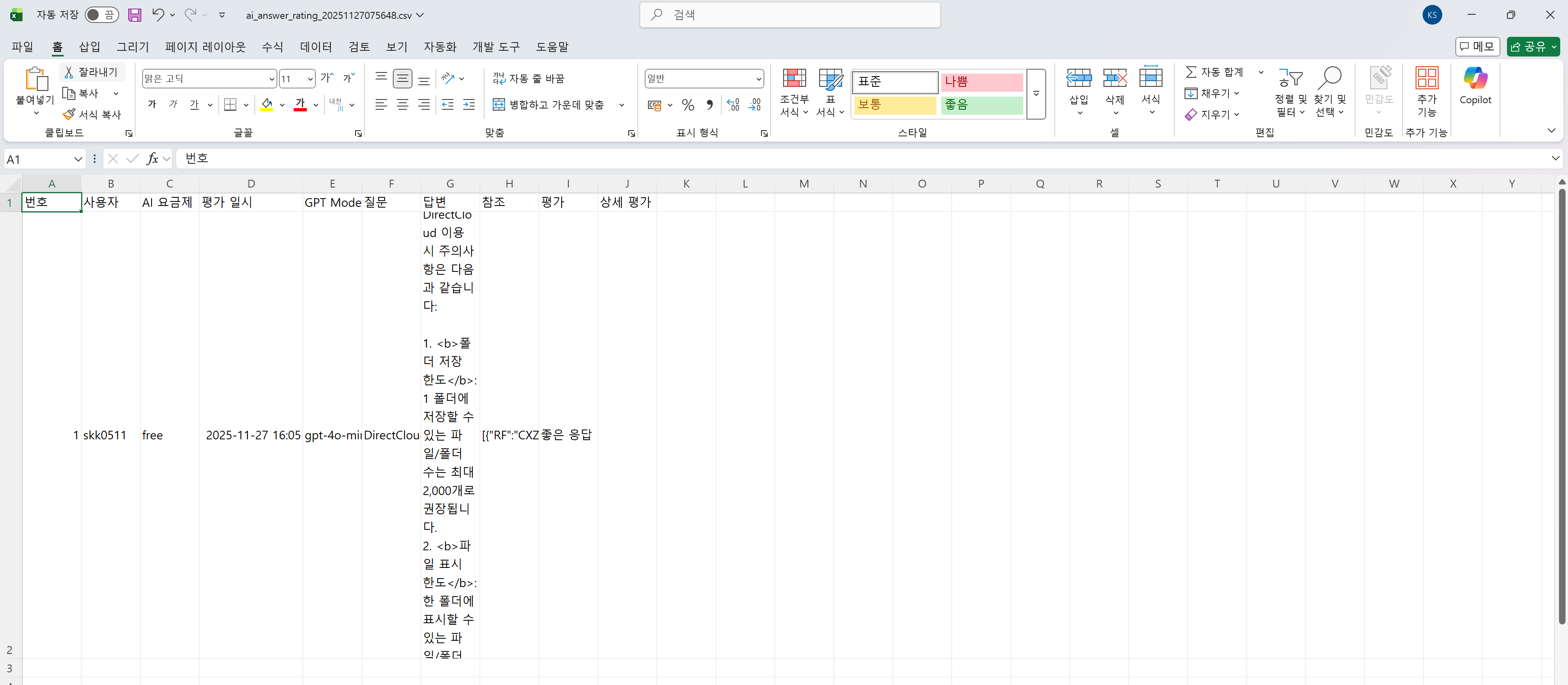
Task: Open the 삽입 (Insert) ribbon tab
Action: pyautogui.click(x=89, y=47)
